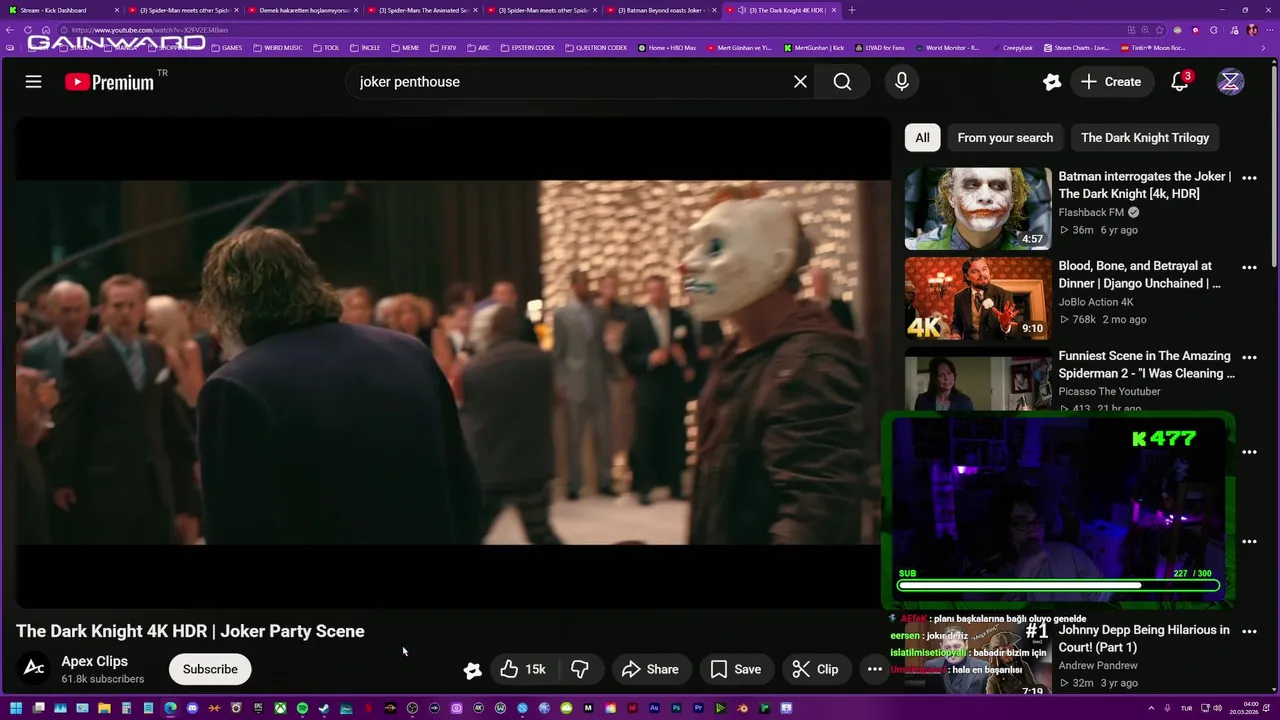Open options for Django Unchained video
Viewport: 1280px width, 720px height.
click(x=1249, y=268)
